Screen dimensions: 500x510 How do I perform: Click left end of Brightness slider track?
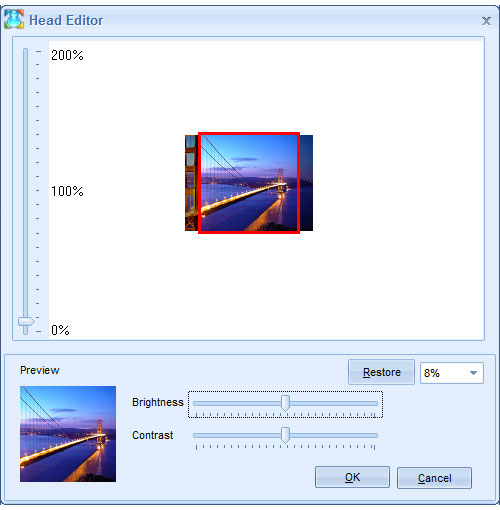197,403
